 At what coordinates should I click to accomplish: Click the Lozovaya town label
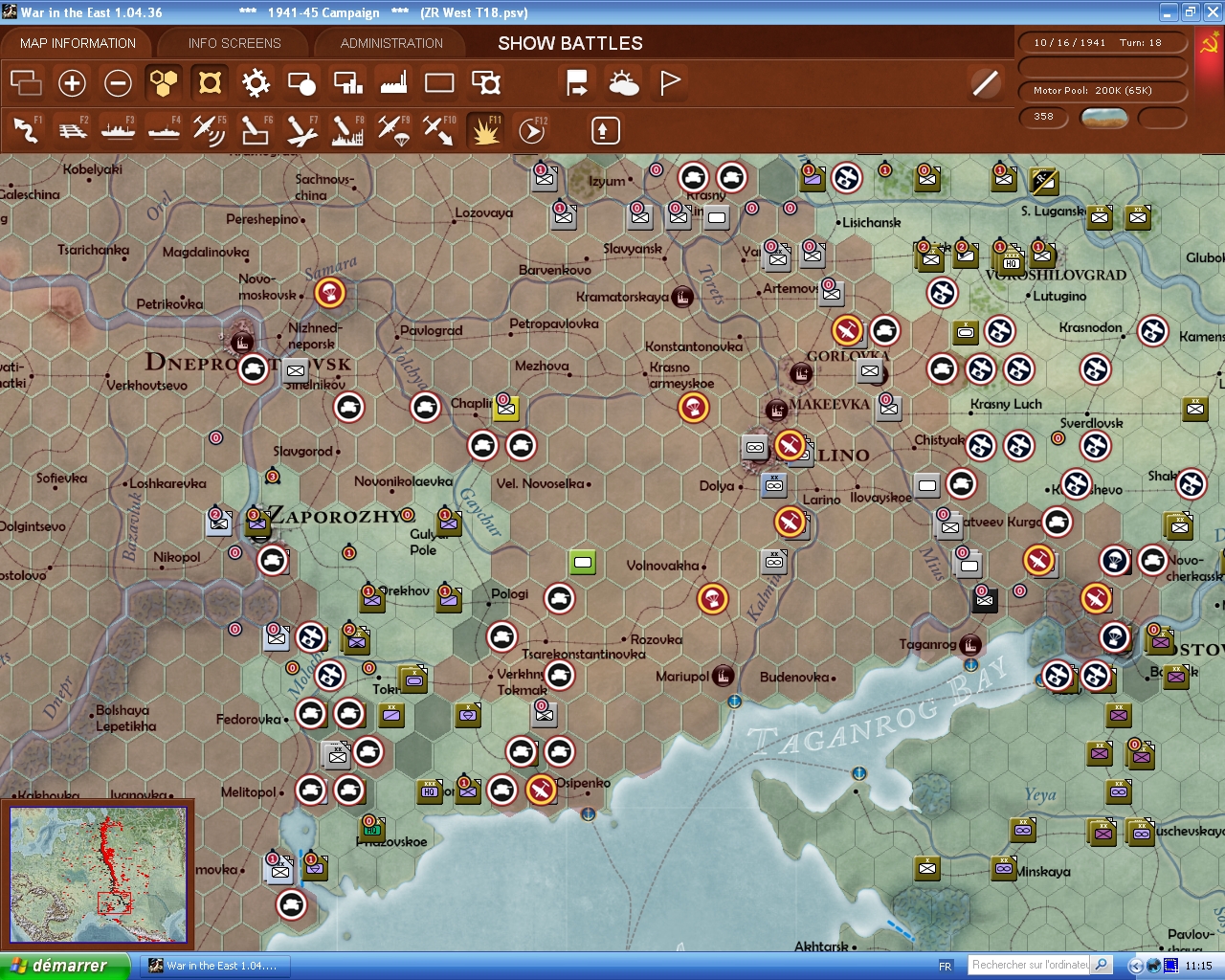coord(483,212)
